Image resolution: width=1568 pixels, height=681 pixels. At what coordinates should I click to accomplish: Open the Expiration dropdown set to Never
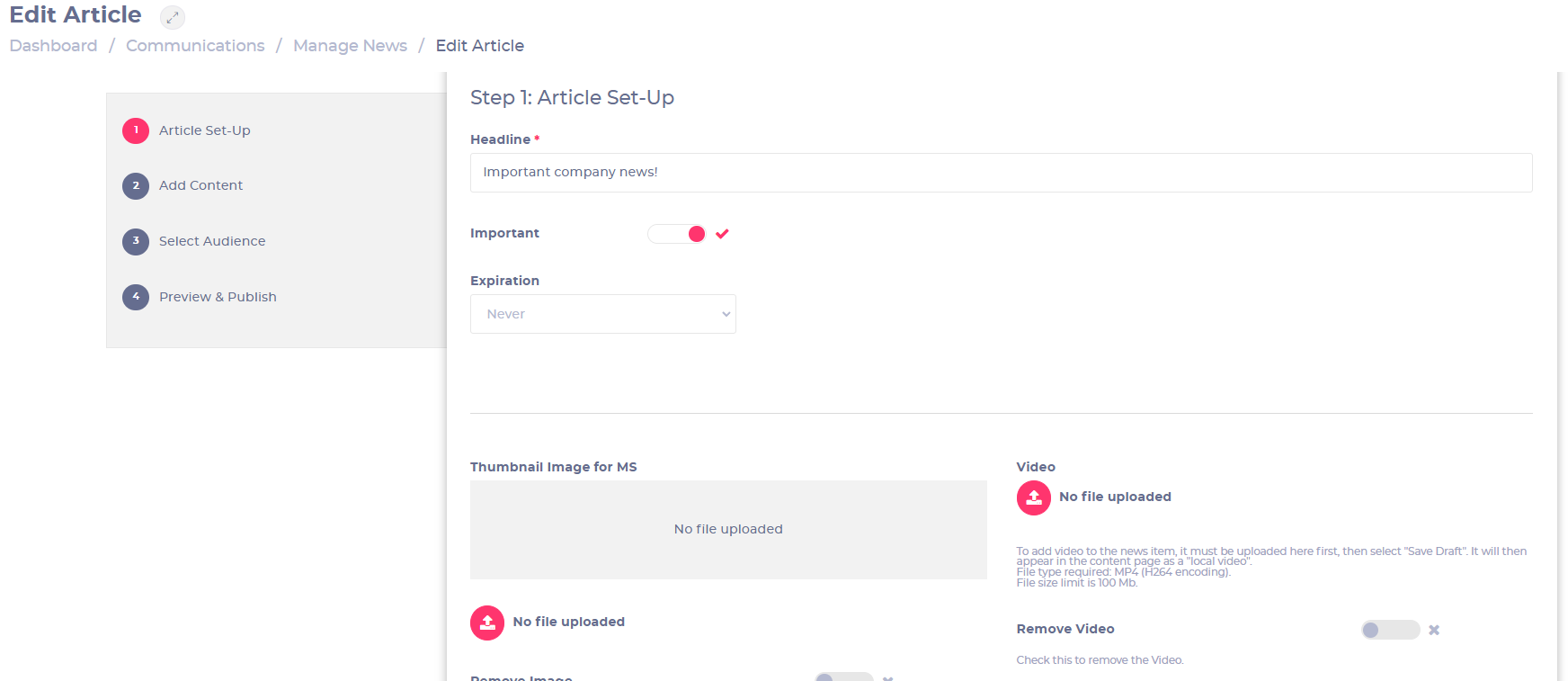tap(603, 314)
